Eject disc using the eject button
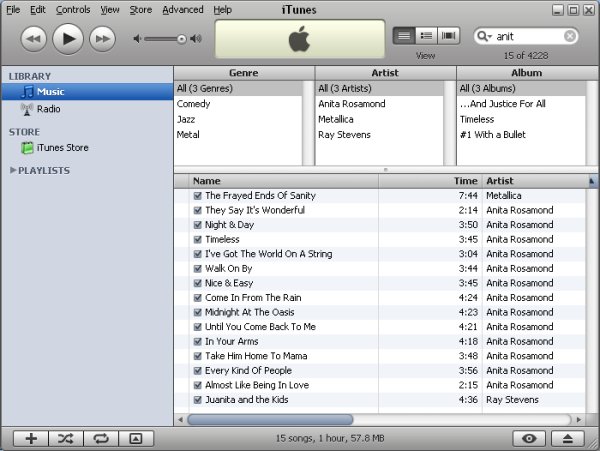Viewport: 600px width, 451px height. tap(568, 438)
